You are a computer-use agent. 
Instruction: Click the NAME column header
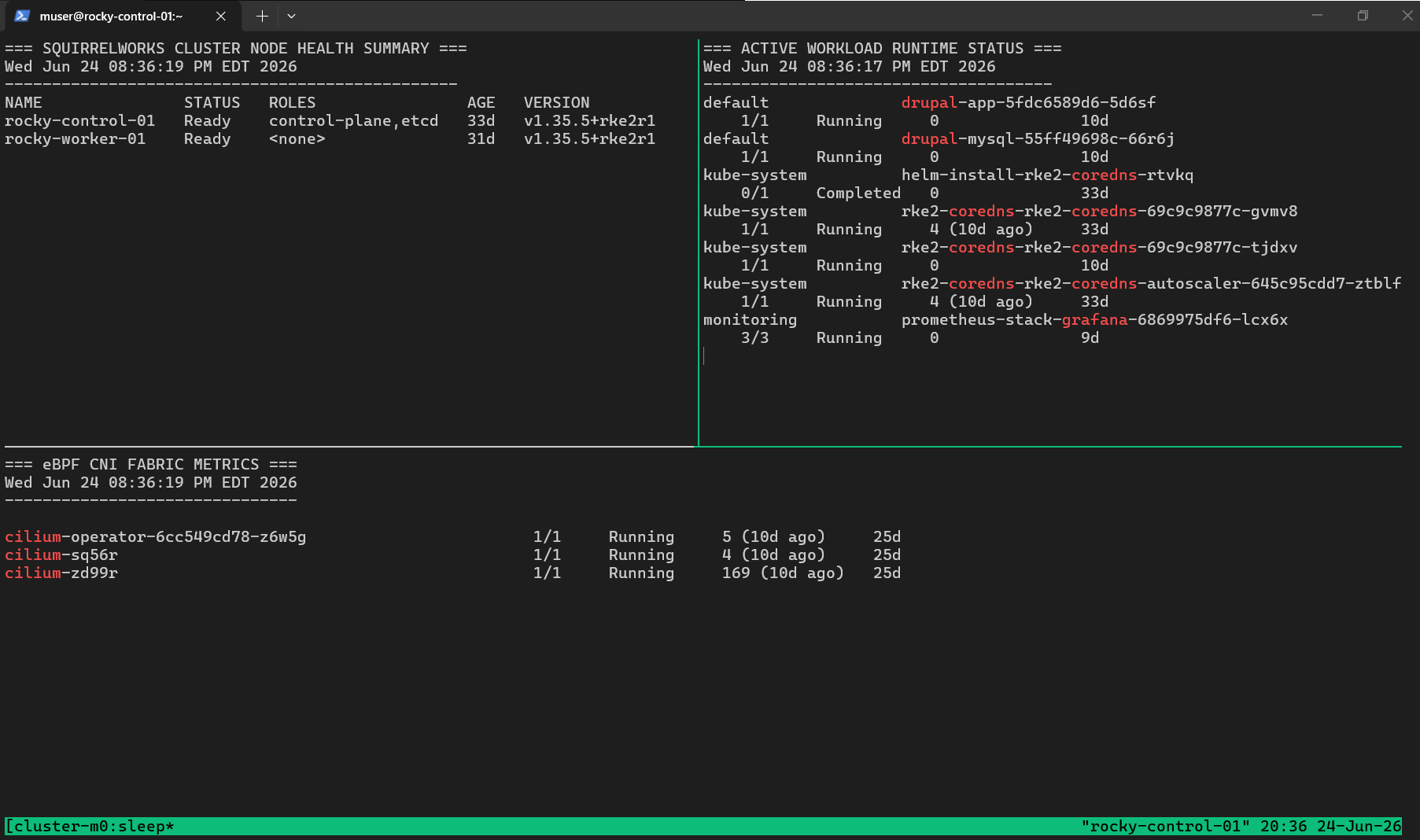24,103
